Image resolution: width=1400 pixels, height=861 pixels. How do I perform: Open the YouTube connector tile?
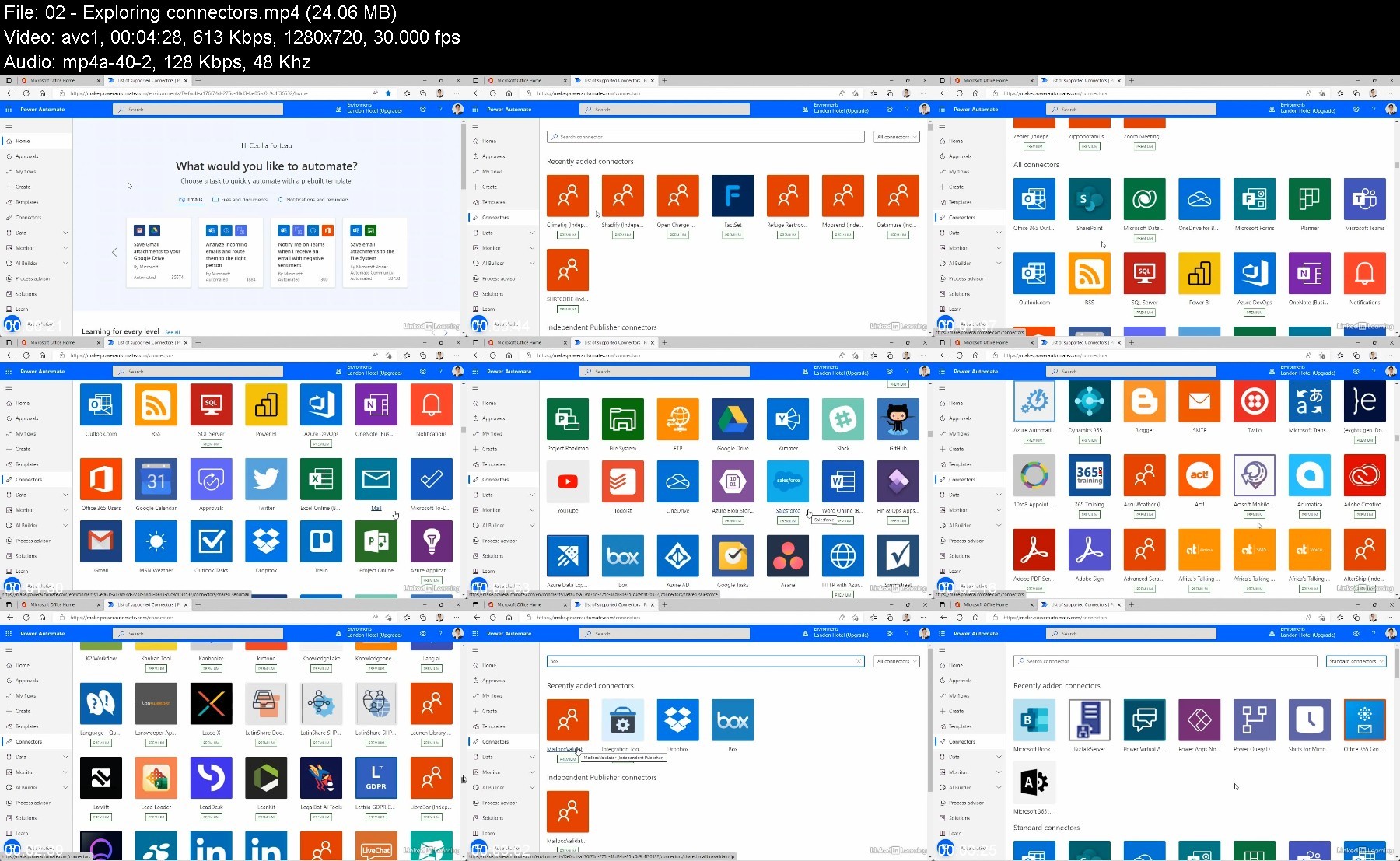click(x=568, y=481)
